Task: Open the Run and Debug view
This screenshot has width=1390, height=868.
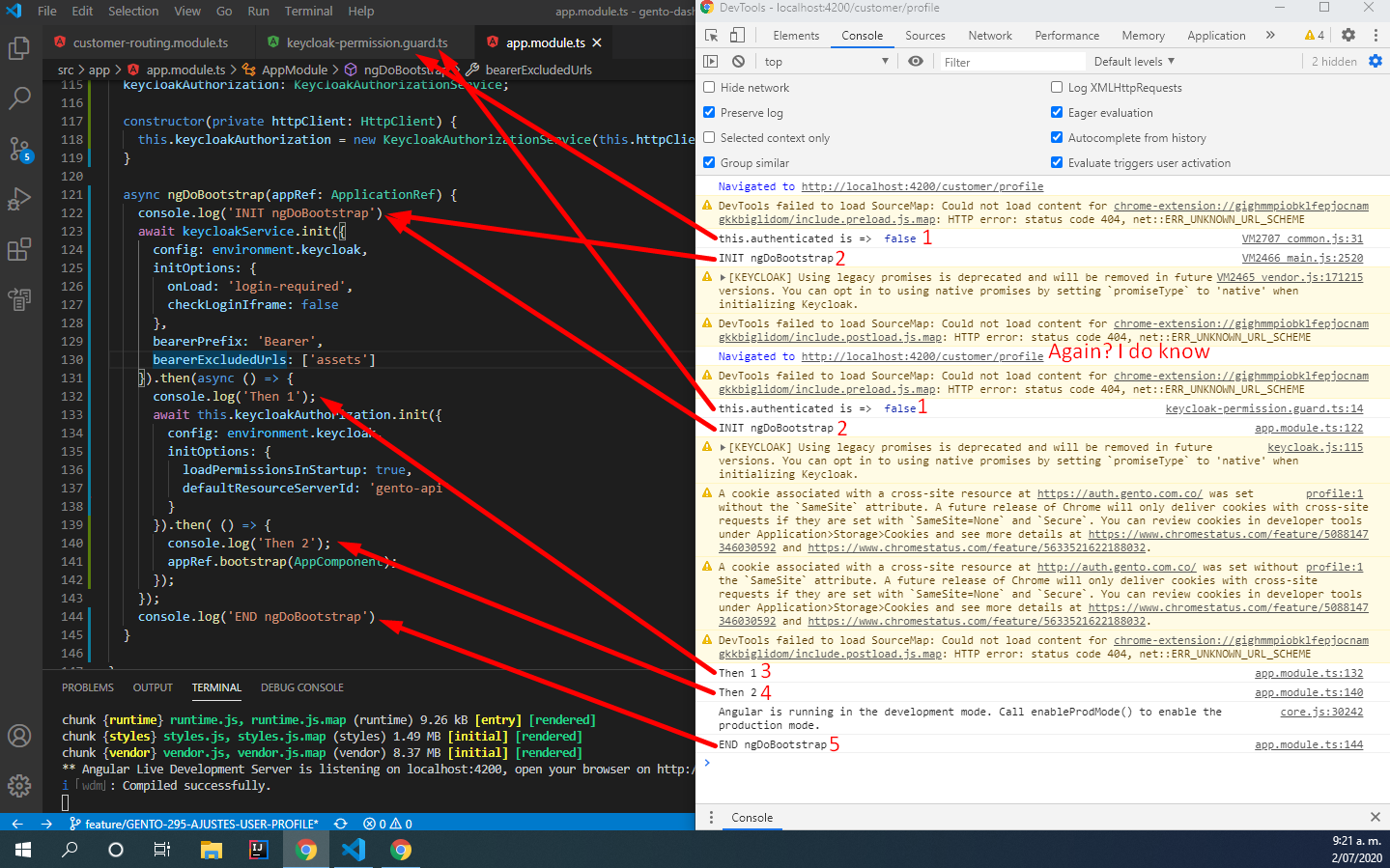Action: tap(20, 199)
